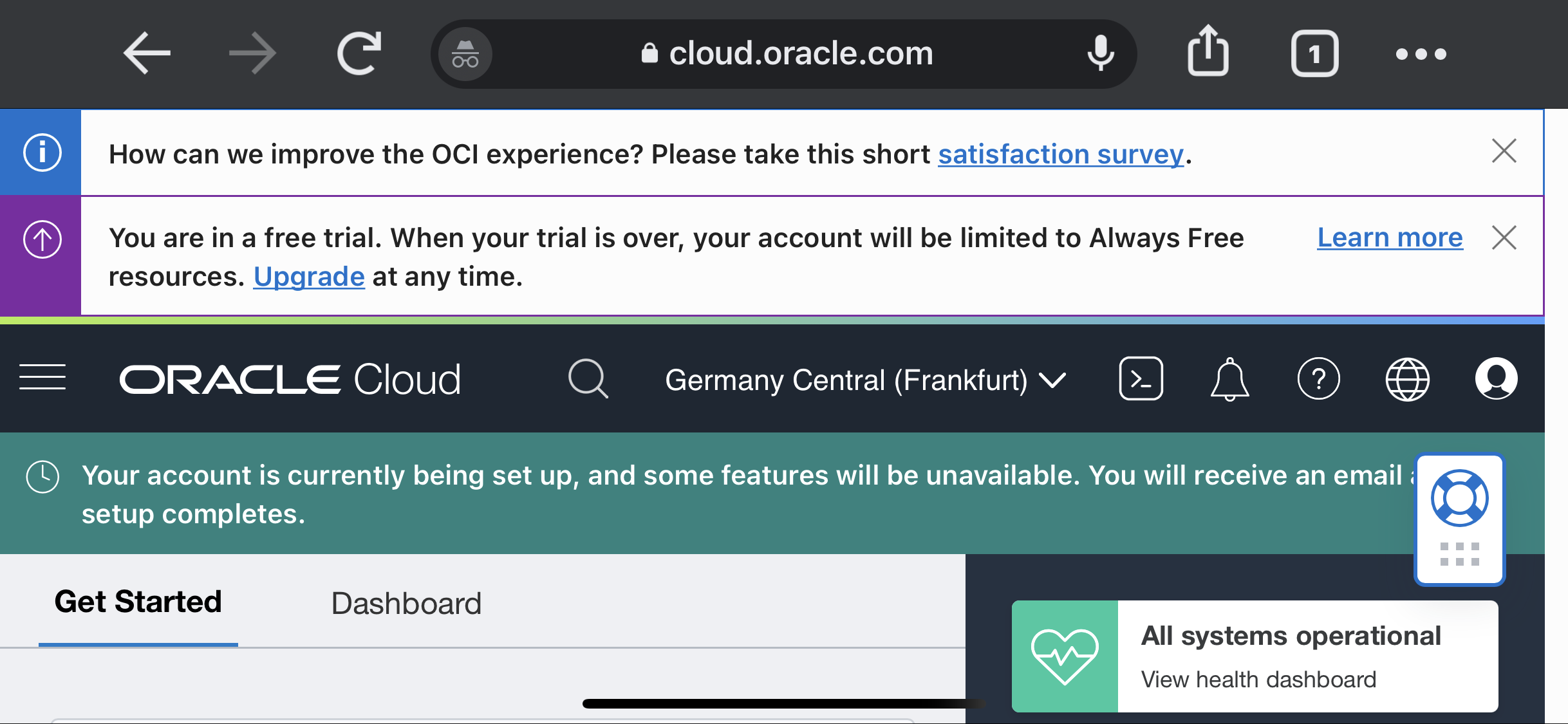Open the help question mark icon

point(1318,378)
